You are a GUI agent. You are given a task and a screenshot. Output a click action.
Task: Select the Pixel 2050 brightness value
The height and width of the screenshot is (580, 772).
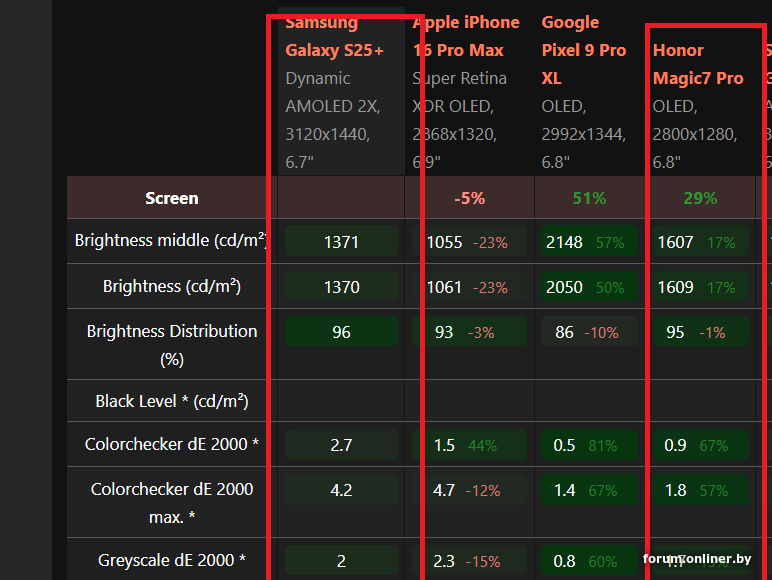[x=564, y=287]
